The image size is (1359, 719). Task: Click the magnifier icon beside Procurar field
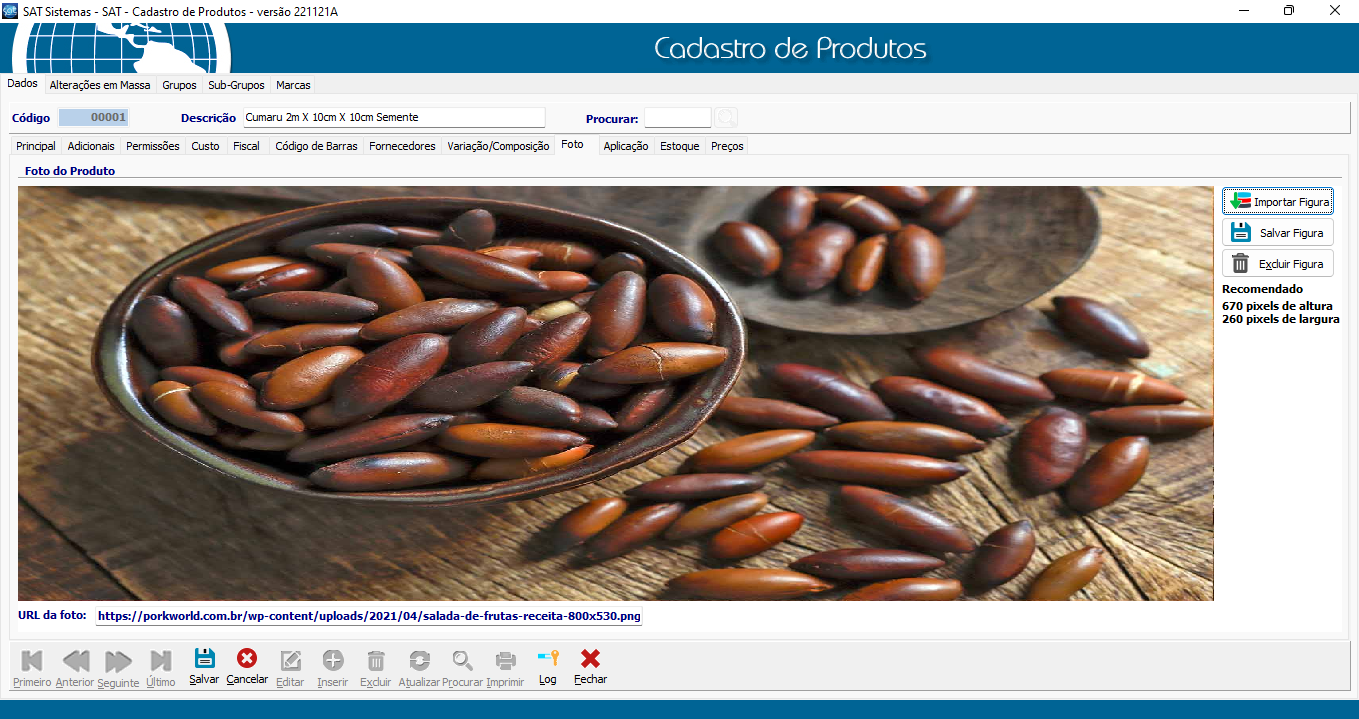727,118
